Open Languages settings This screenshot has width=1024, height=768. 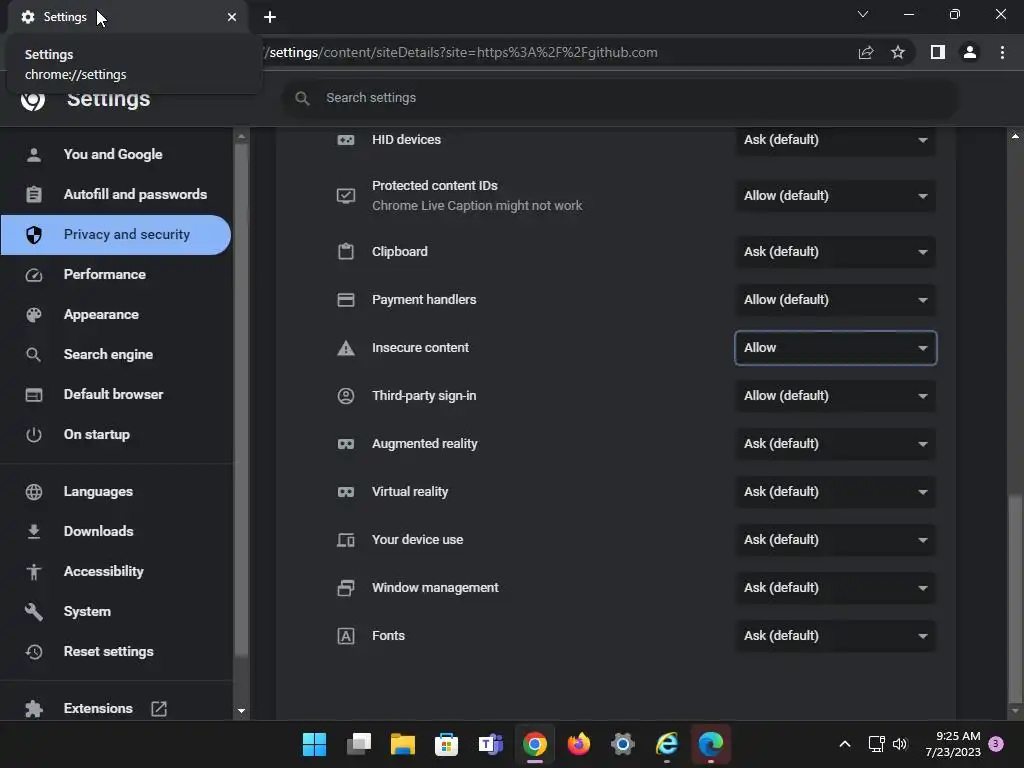(116, 492)
